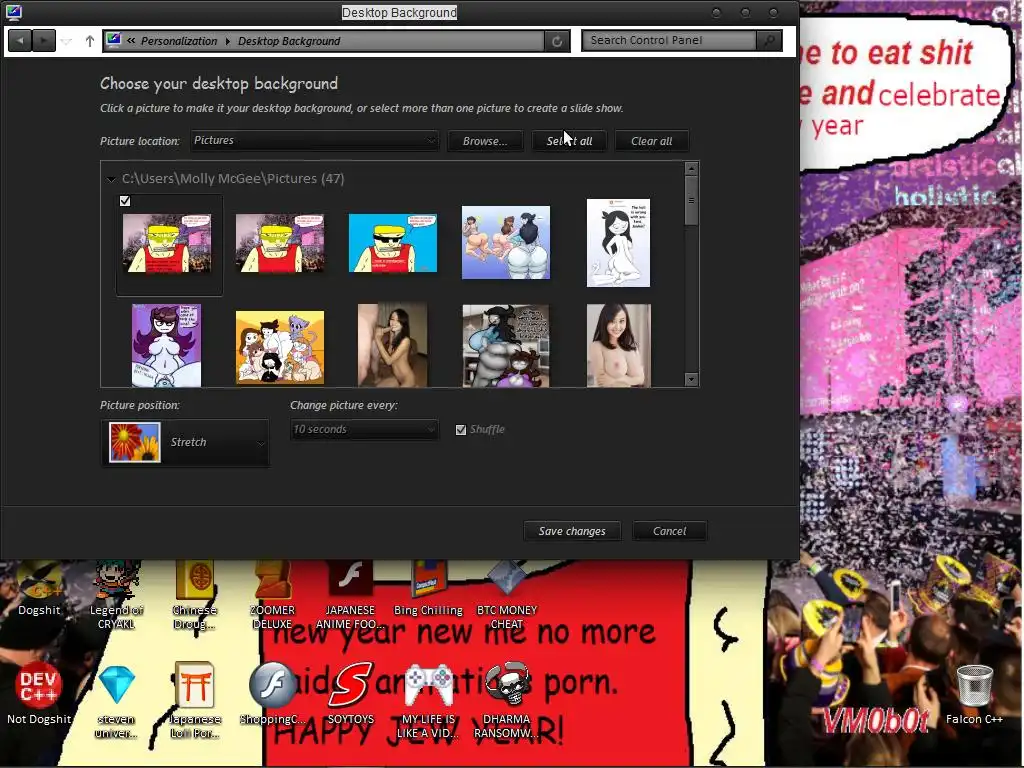Open the recent locations dropdown arrow

[x=66, y=42]
